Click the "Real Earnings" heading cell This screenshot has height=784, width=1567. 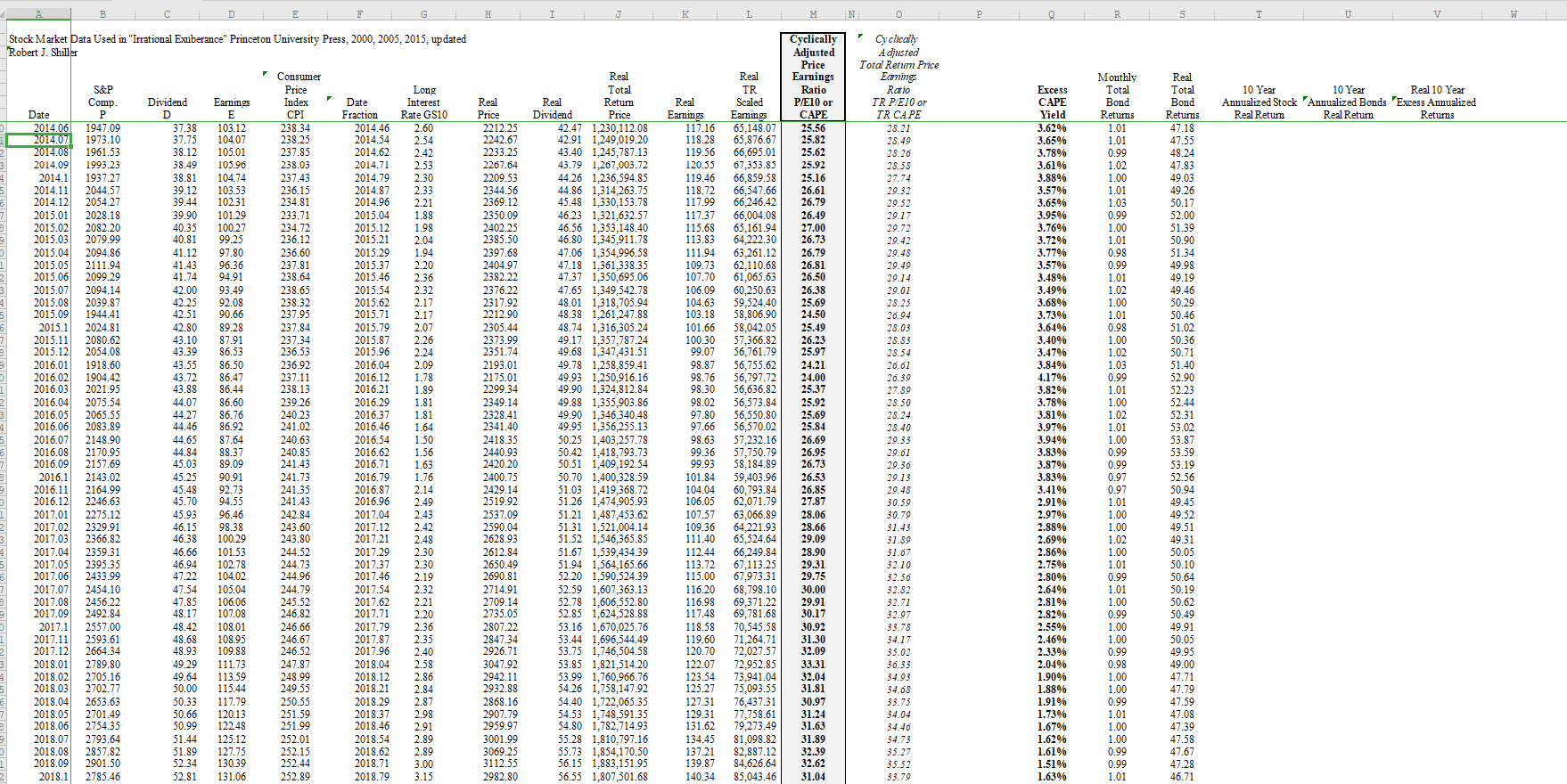pyautogui.click(x=685, y=109)
